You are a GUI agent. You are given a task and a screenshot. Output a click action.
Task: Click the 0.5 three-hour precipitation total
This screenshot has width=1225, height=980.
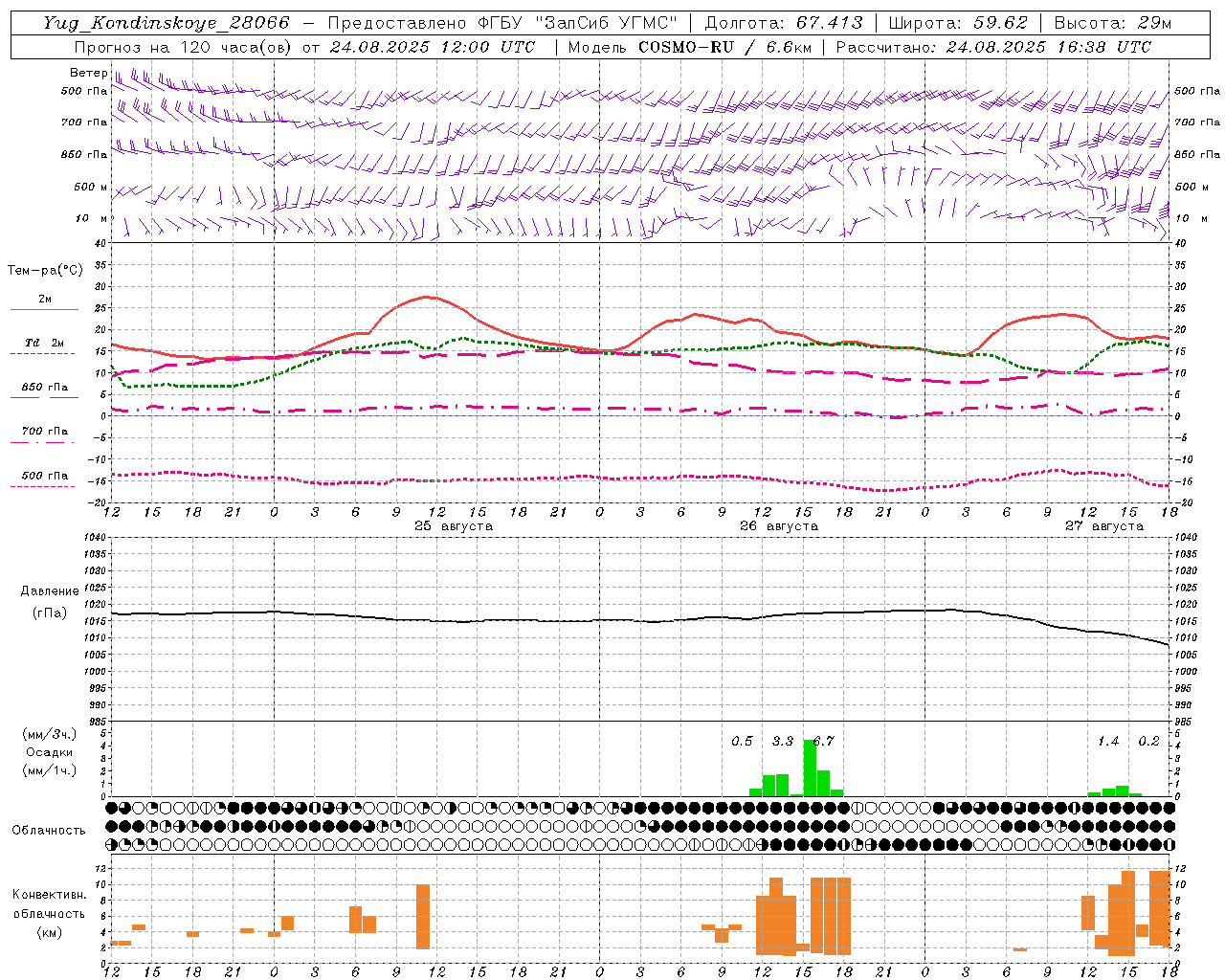[742, 741]
